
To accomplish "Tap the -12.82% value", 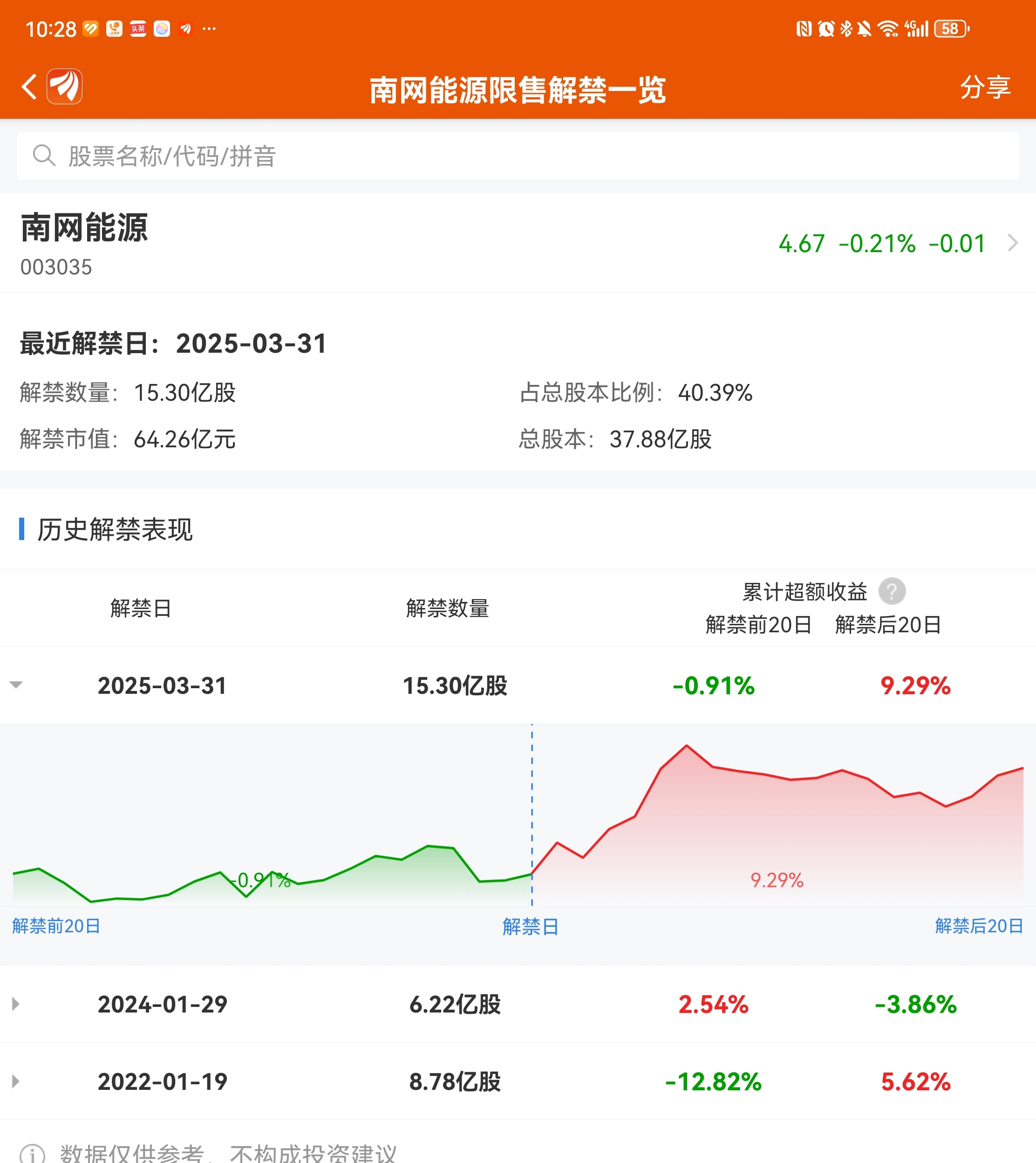I will [x=713, y=1081].
